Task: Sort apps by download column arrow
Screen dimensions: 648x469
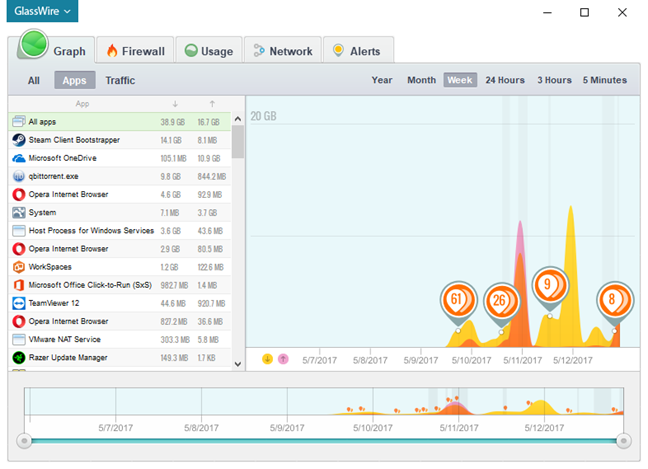Action: 175,104
